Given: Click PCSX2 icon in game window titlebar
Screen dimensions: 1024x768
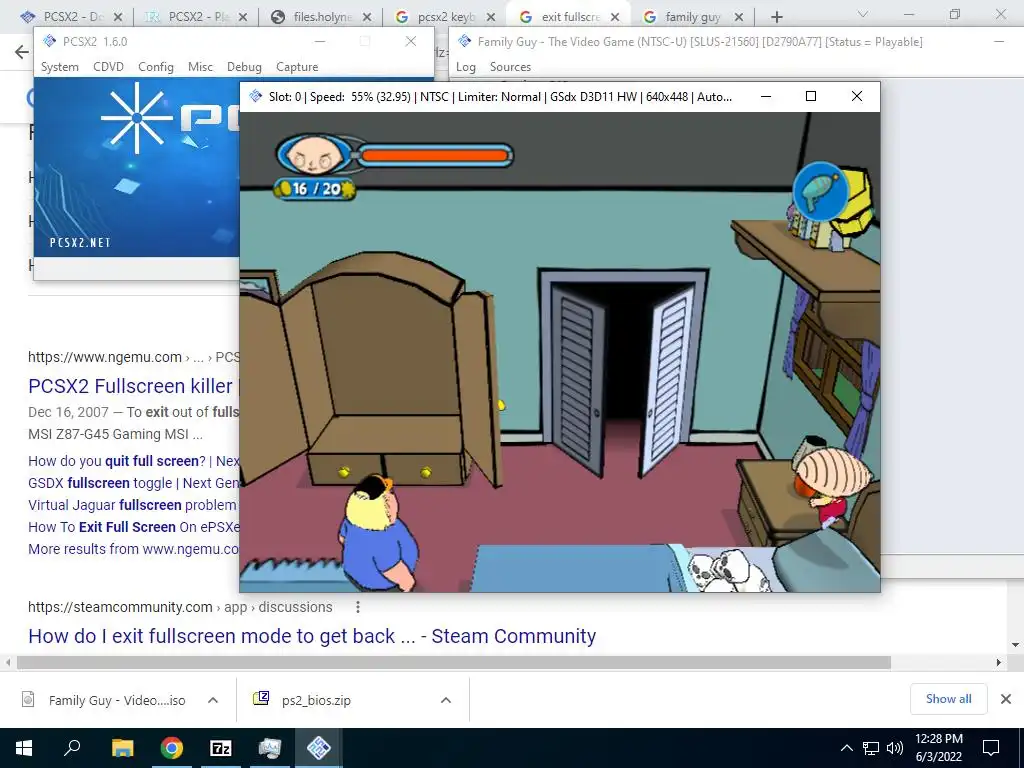Looking at the screenshot, I should click(257, 97).
